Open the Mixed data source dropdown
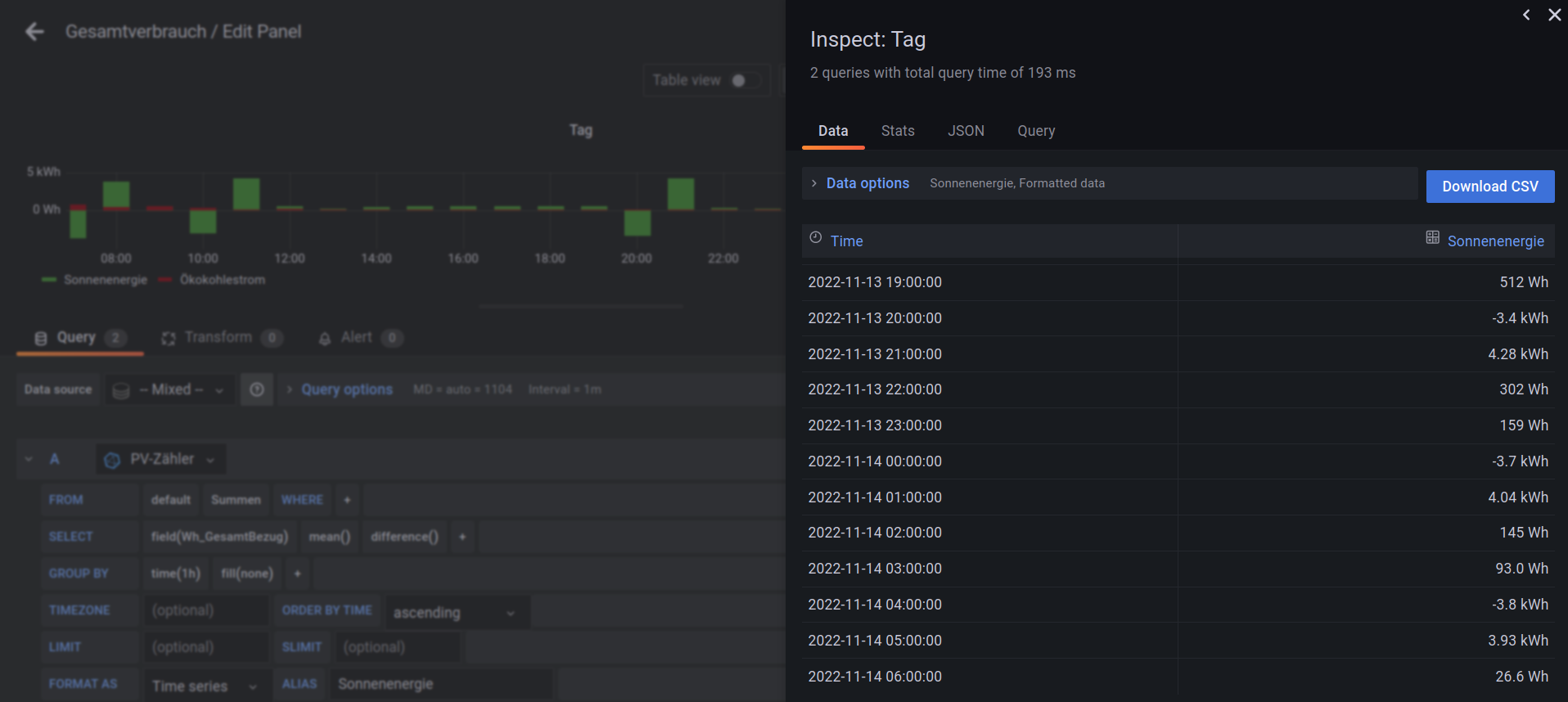 coord(169,389)
